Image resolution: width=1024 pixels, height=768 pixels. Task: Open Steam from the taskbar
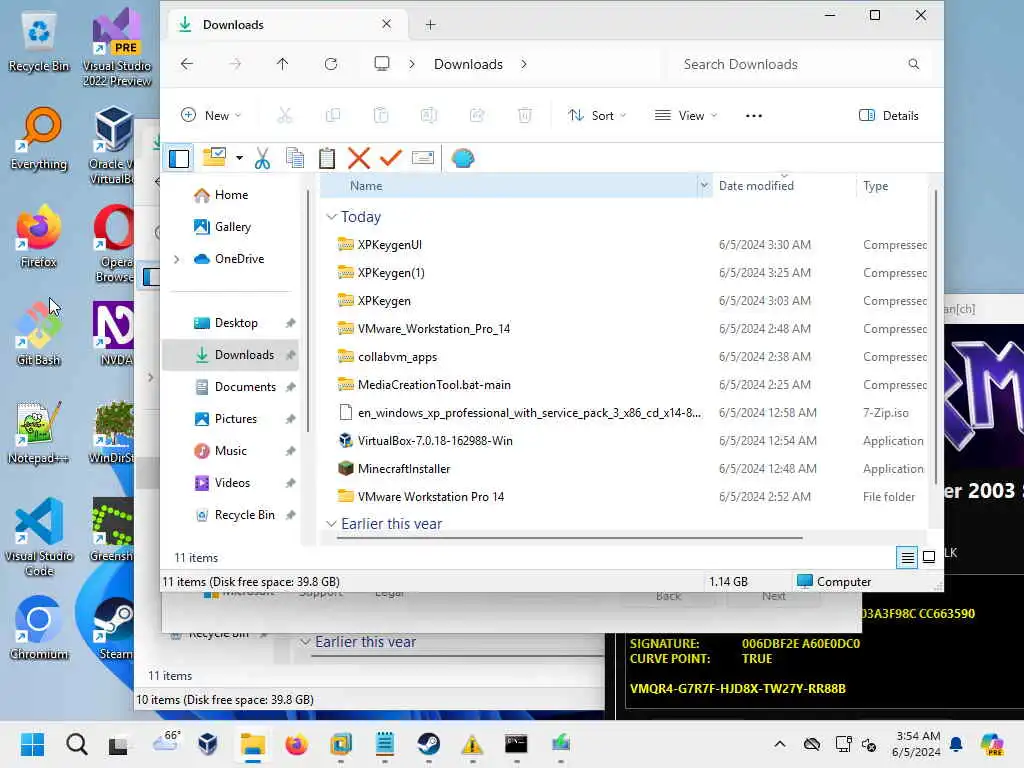(428, 744)
